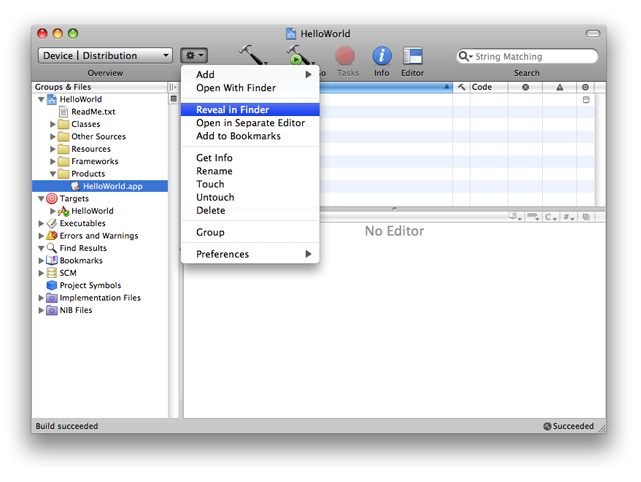
Task: Toggle the Editor toolbar icon
Action: click(412, 56)
